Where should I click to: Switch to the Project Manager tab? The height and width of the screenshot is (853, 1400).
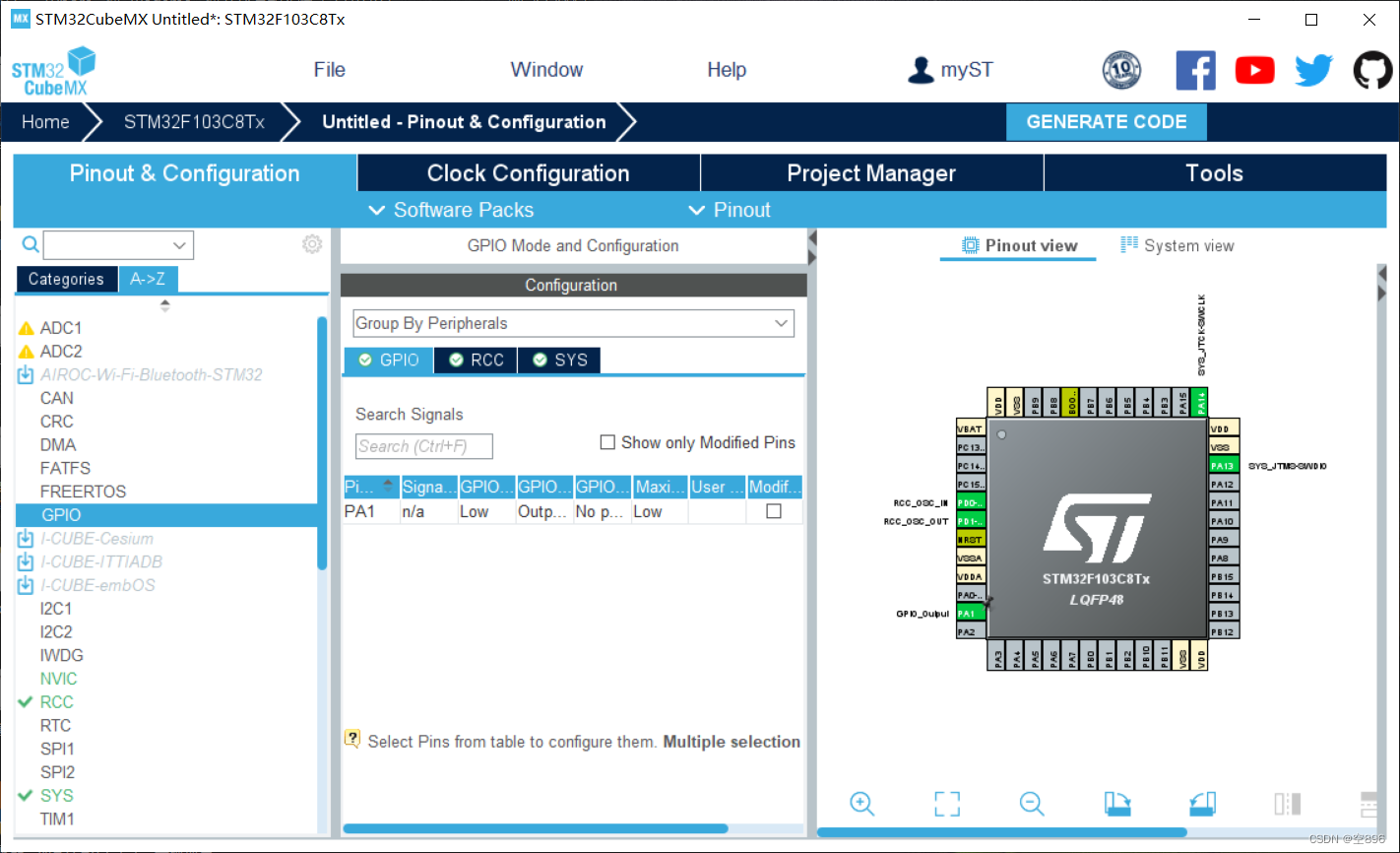click(x=871, y=173)
